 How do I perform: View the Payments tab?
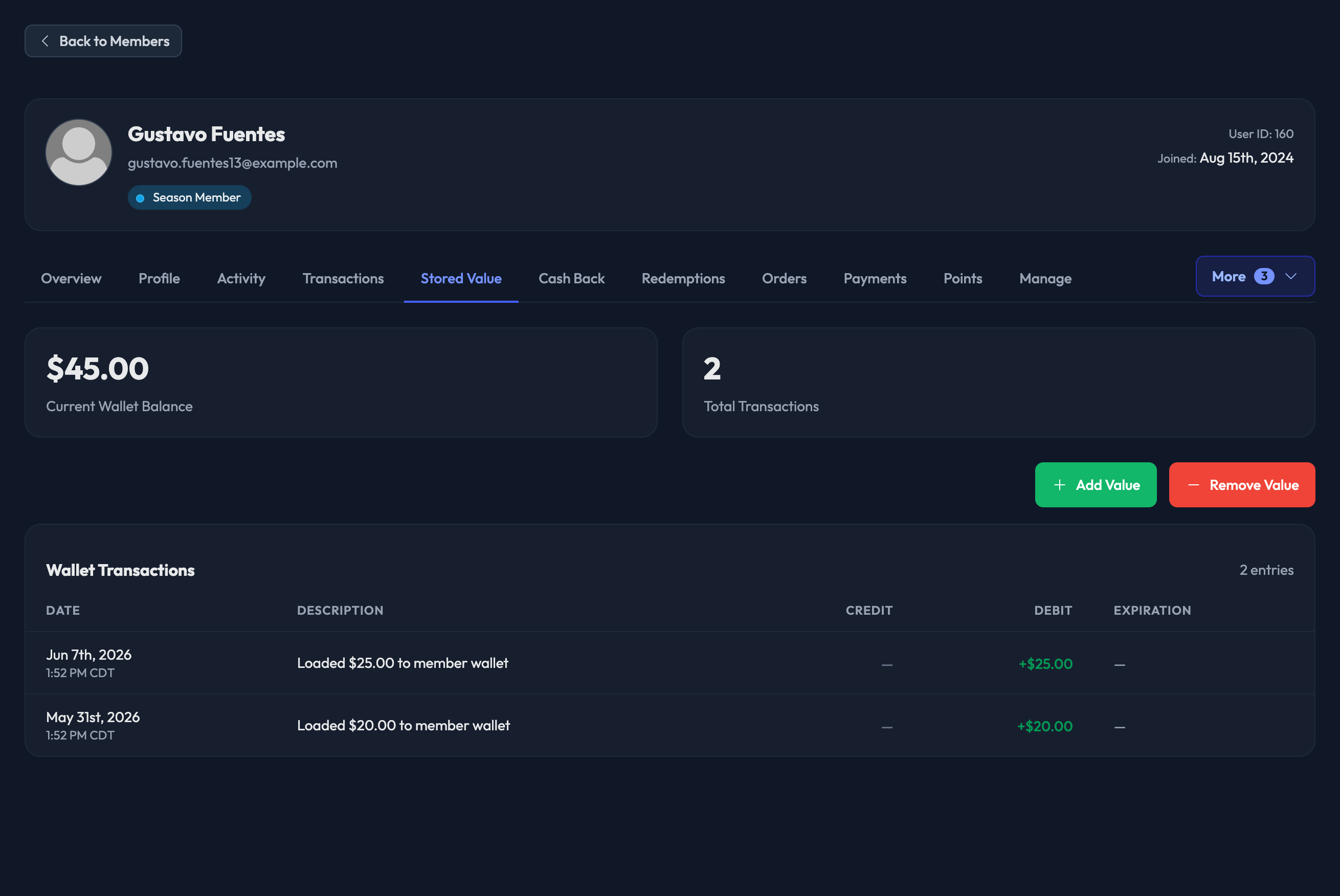[x=875, y=279]
